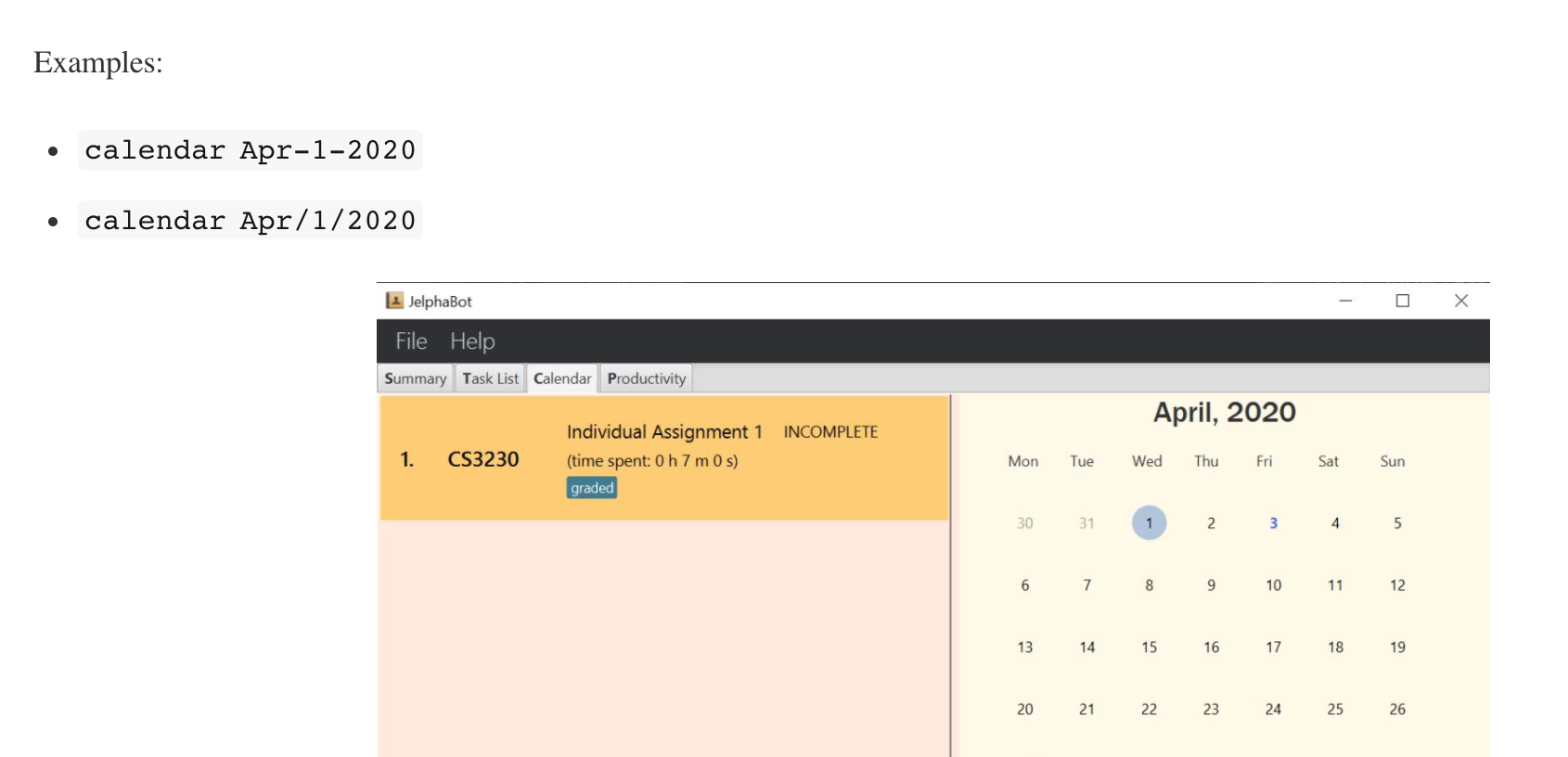This screenshot has width=1568, height=757.
Task: Choose date 18 in the calendar
Action: pyautogui.click(x=1335, y=648)
